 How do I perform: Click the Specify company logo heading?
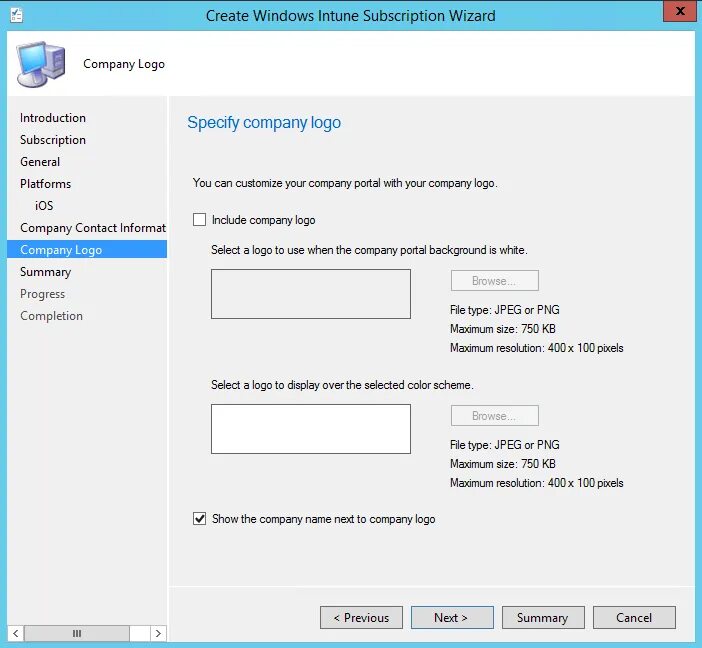click(x=264, y=123)
